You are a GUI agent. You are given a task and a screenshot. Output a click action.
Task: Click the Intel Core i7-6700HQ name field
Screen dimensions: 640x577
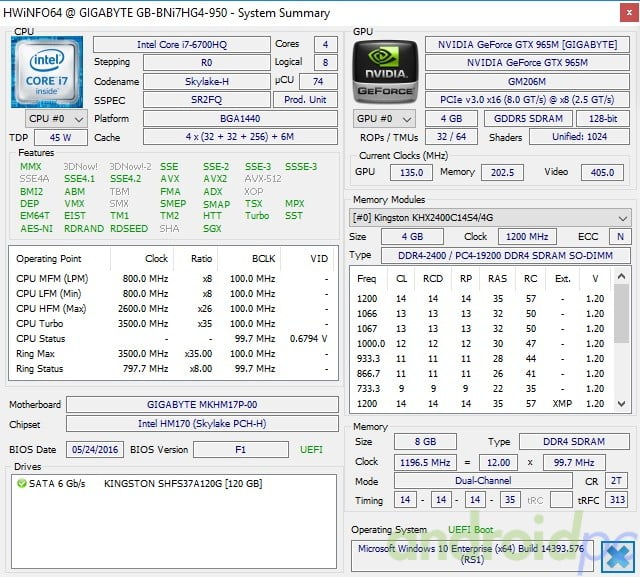[x=182, y=44]
